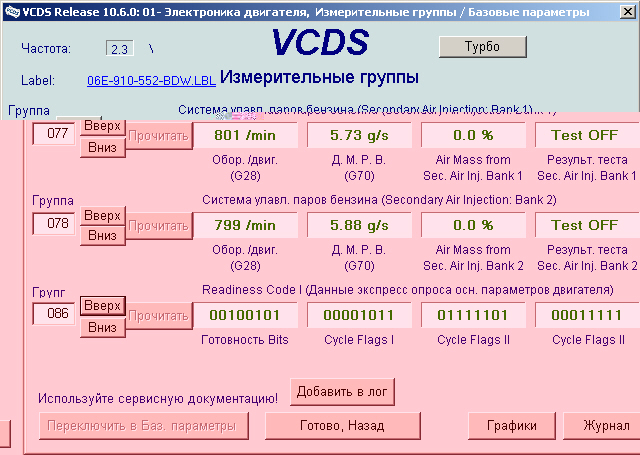This screenshot has width=640, height=455.
Task: Click the Готовность Bits label
Action: (x=245, y=340)
